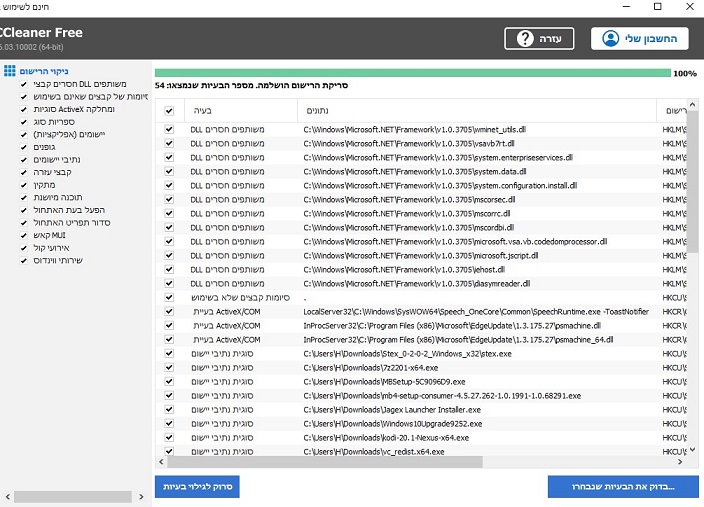Maximize the CCleaner window

657,7
